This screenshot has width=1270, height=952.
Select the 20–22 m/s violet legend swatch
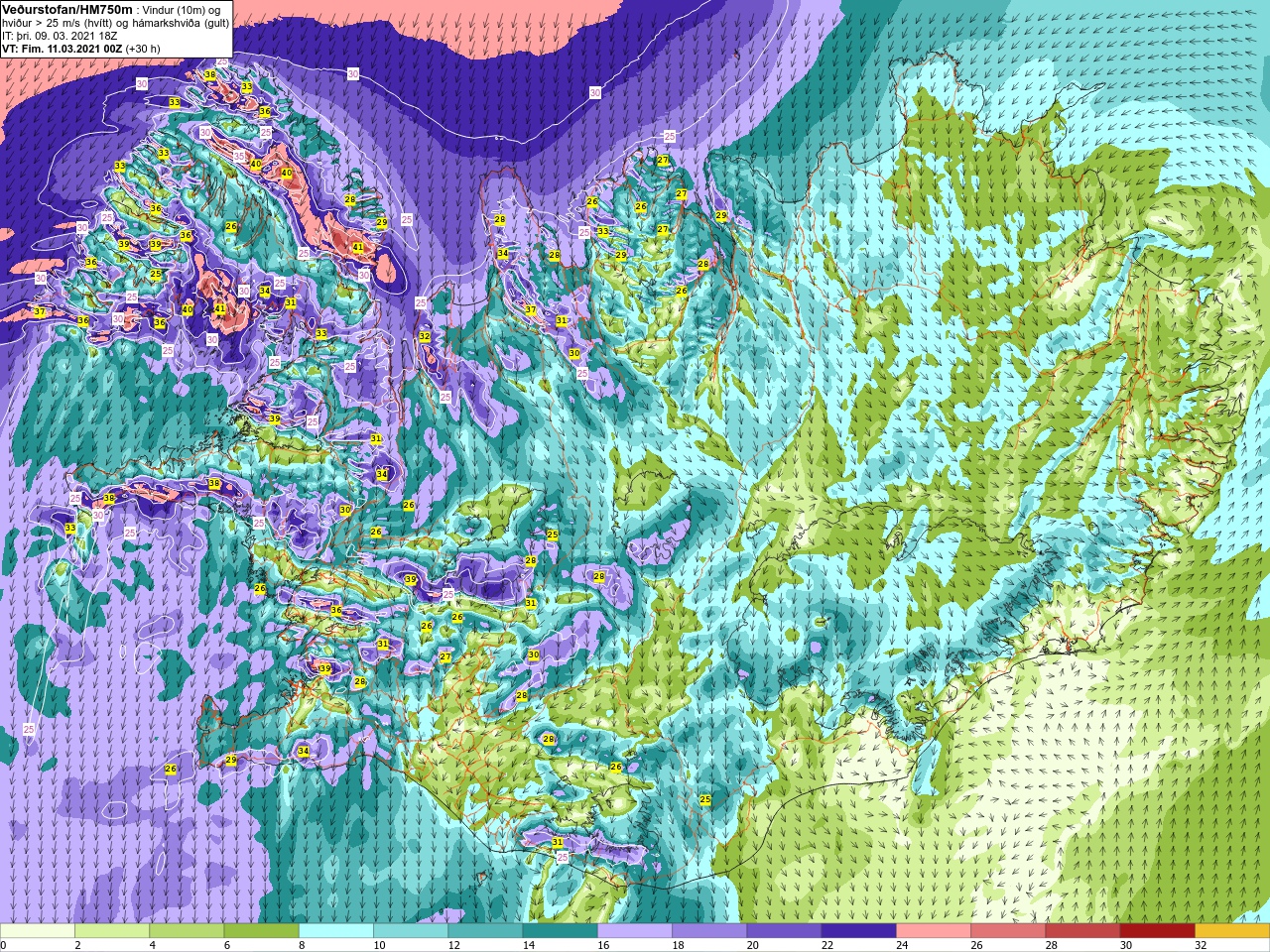(x=784, y=931)
